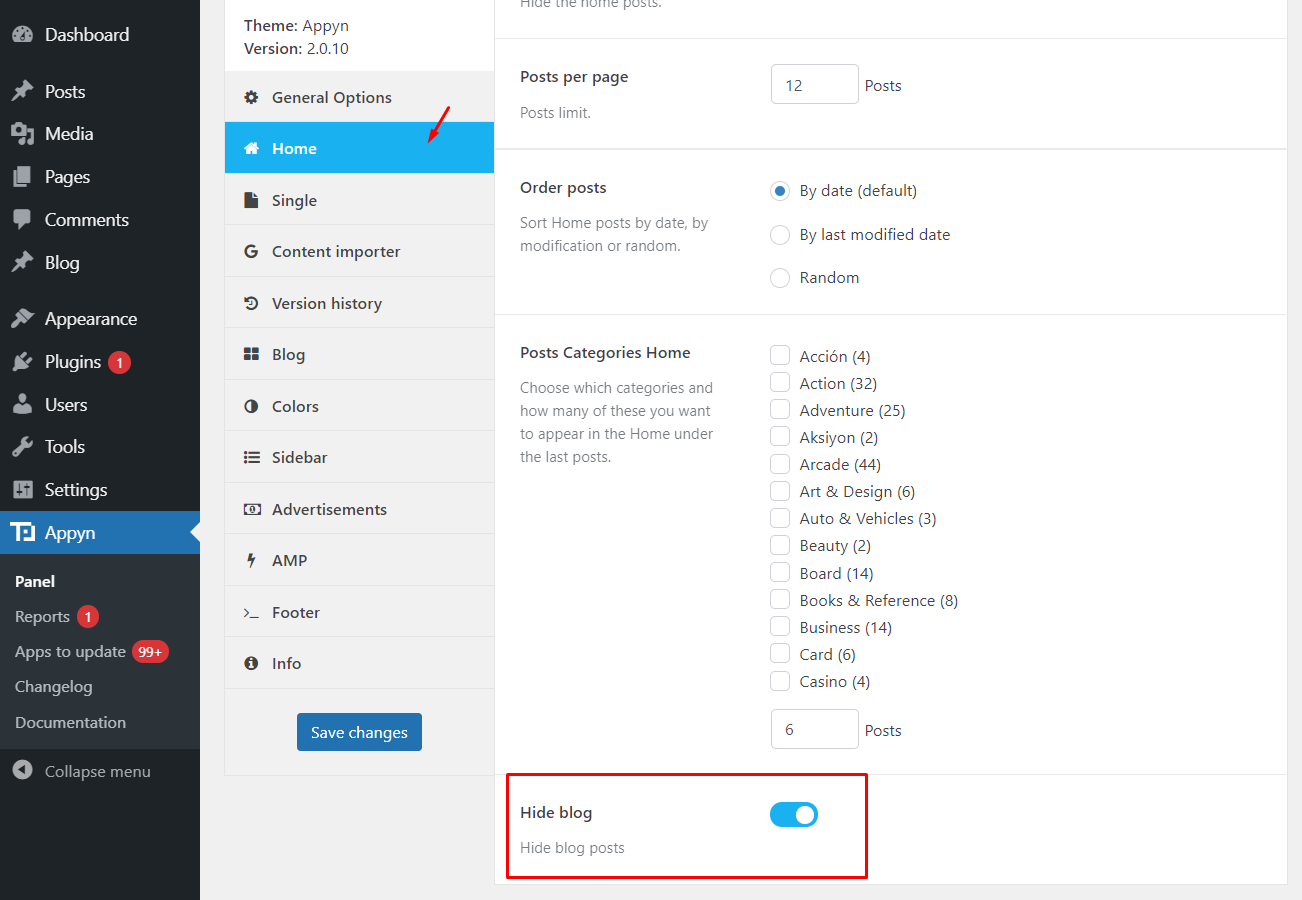1302x900 pixels.
Task: Open the Content importer tab
Action: tap(359, 251)
